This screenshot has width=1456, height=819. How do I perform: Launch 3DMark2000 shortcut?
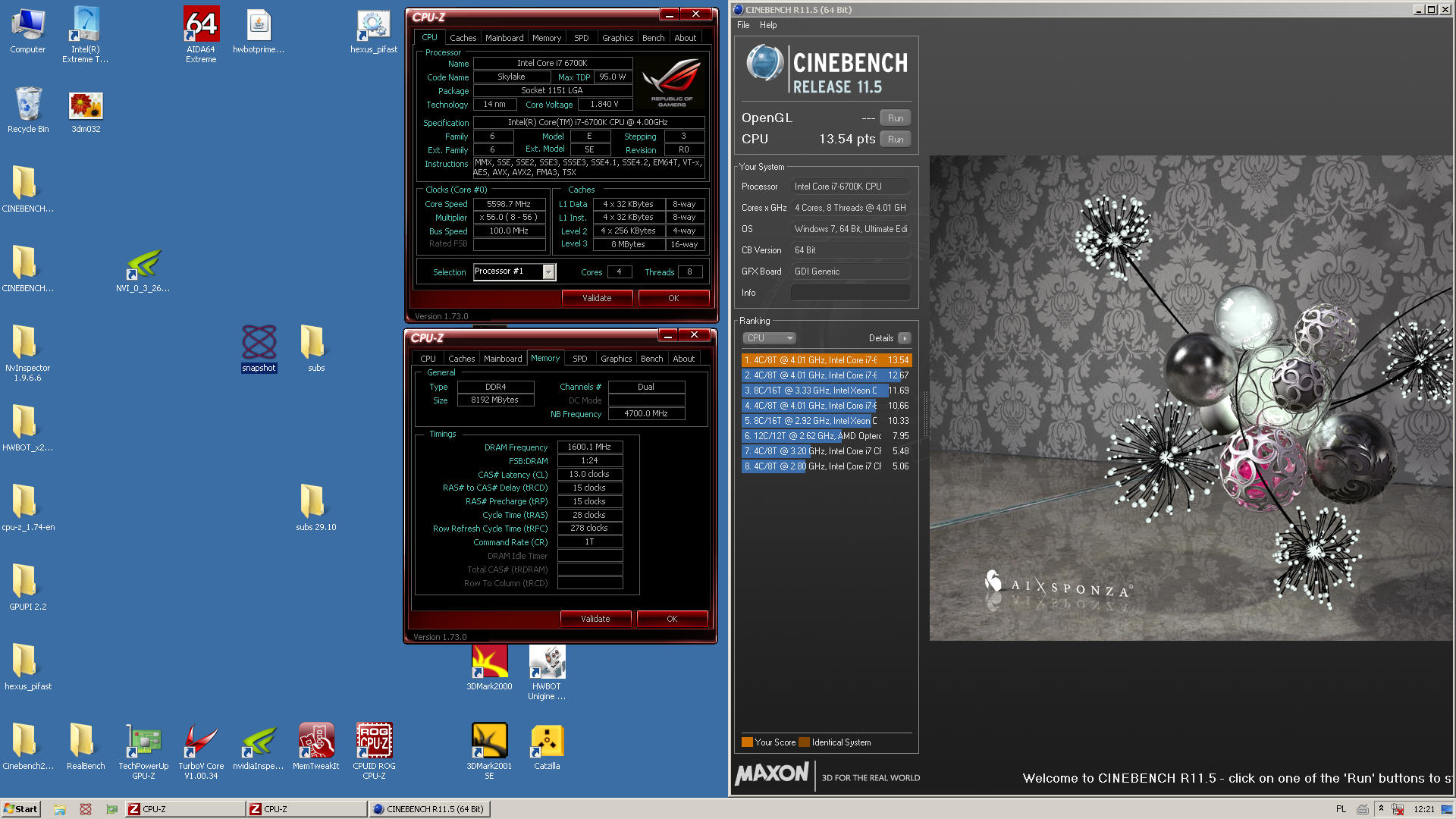[x=489, y=667]
